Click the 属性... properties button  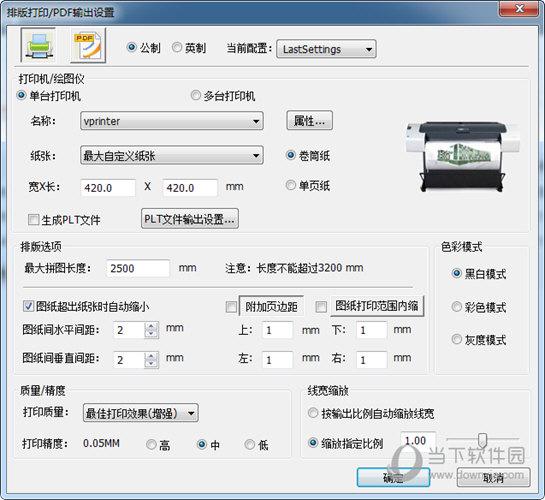(309, 121)
